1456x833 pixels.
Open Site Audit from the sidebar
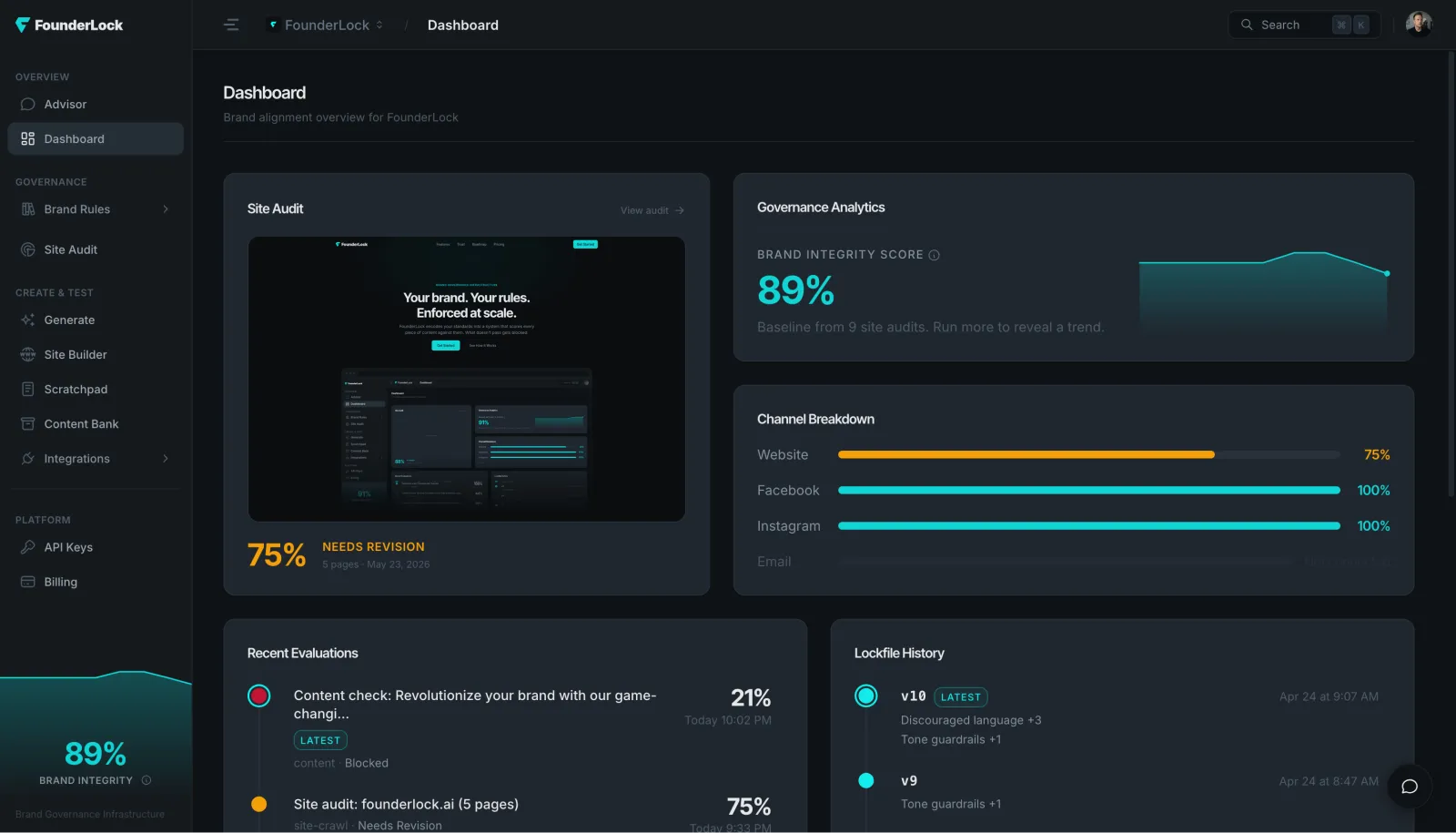(96, 249)
